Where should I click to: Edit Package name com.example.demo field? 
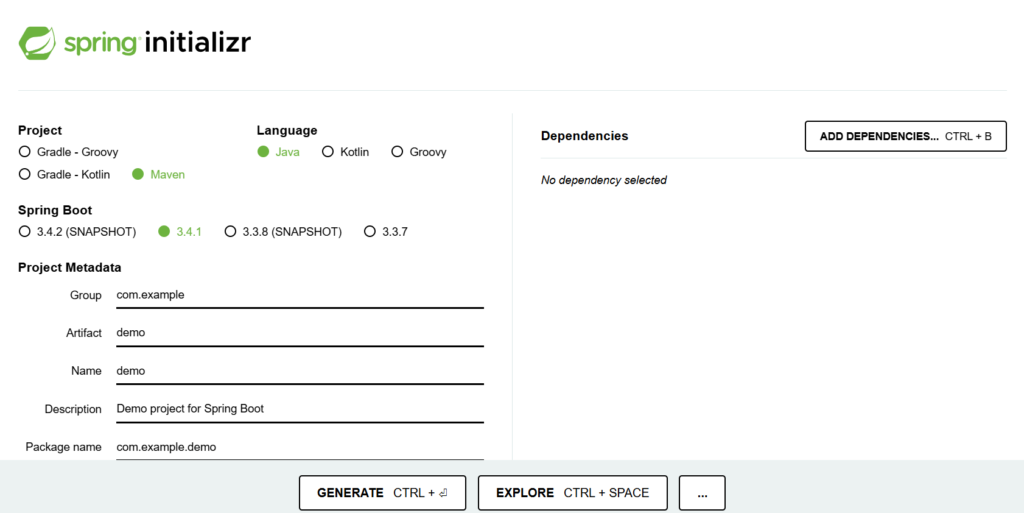300,448
